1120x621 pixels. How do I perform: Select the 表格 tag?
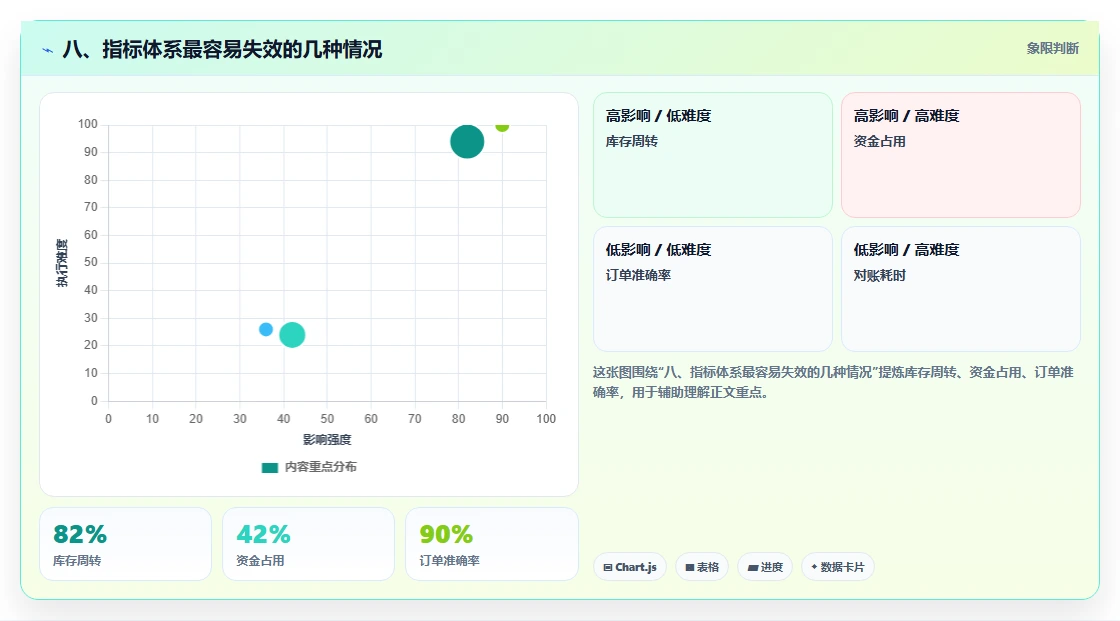(702, 567)
